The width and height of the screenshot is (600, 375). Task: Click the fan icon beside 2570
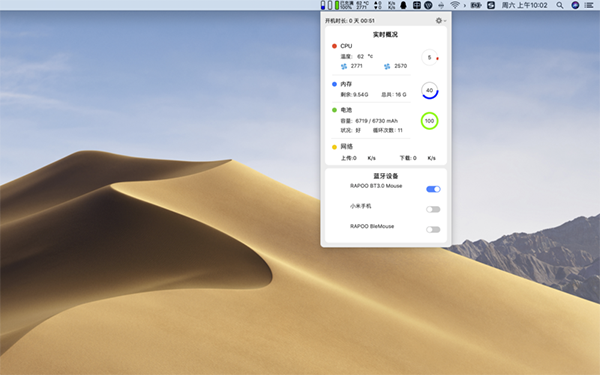387,66
